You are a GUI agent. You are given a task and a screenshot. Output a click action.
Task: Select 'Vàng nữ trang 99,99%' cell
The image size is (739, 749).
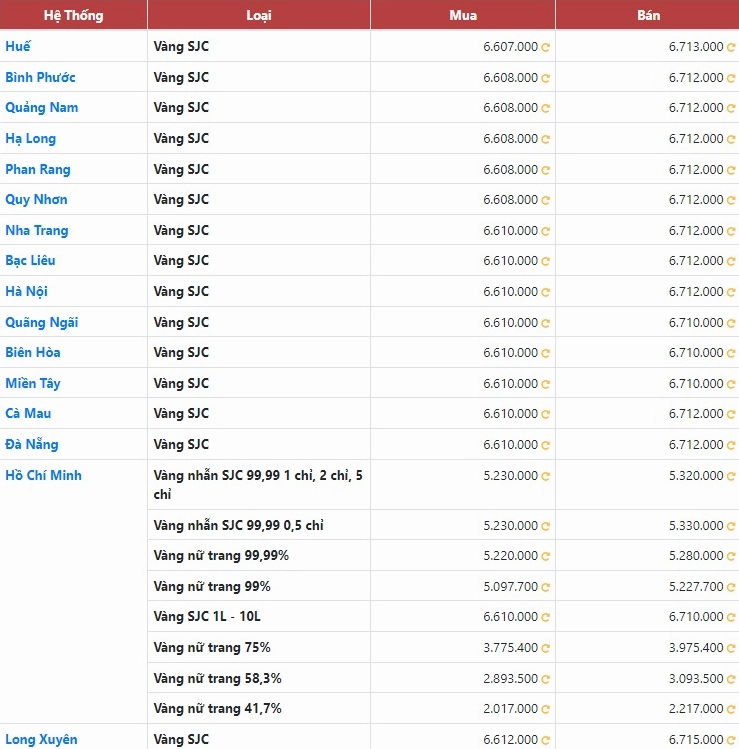click(259, 556)
